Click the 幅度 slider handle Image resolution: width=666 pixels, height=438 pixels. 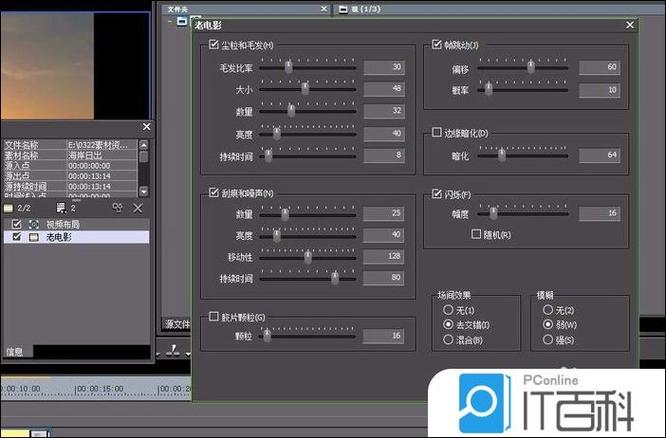[493, 212]
